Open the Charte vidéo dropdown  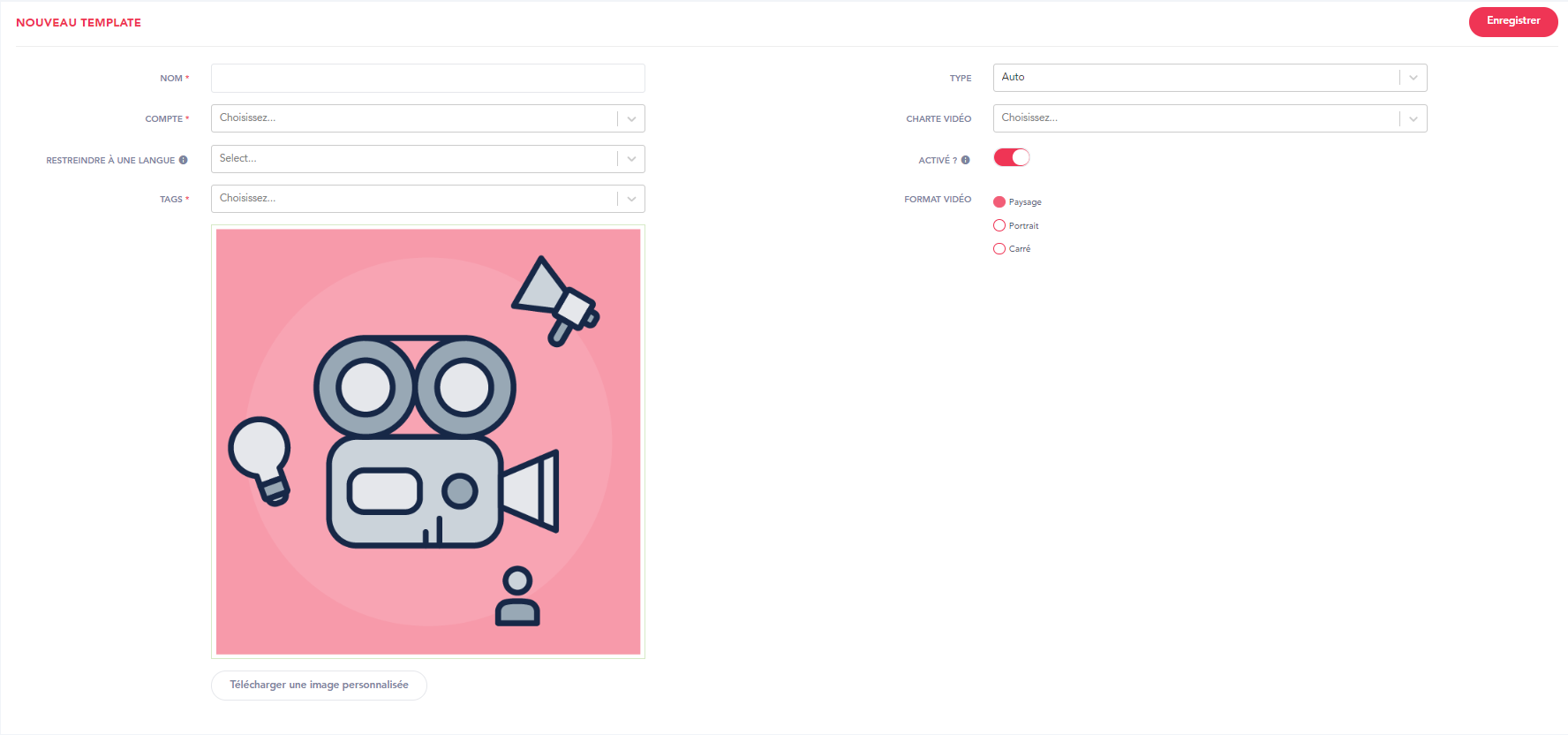tap(1210, 118)
